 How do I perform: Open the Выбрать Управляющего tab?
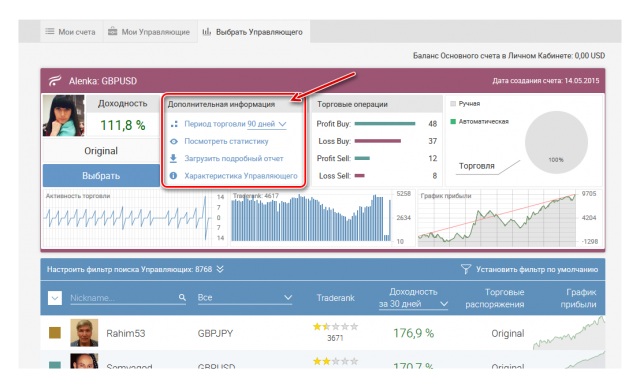pyautogui.click(x=253, y=31)
